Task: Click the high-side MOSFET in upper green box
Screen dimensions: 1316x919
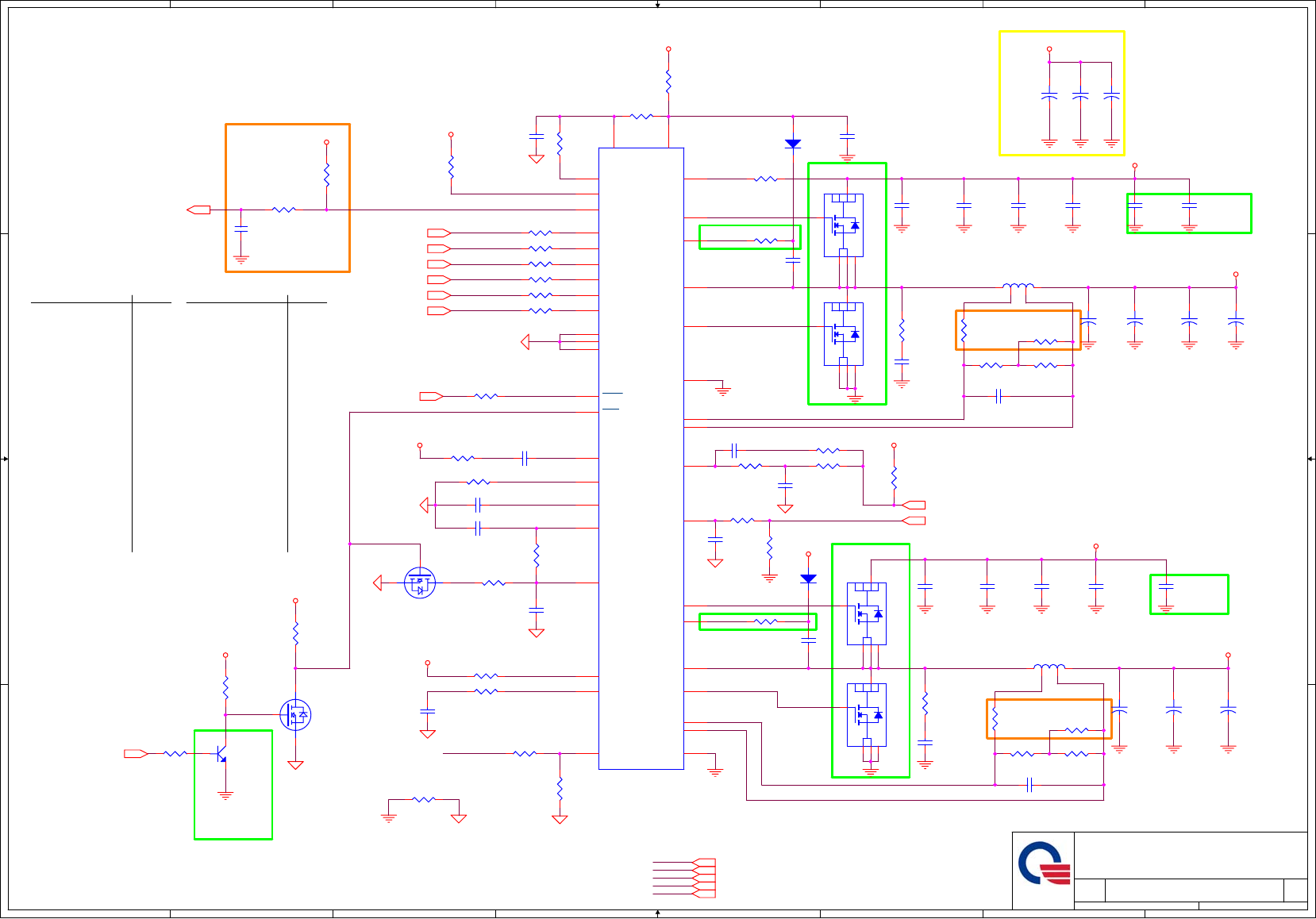Action: click(844, 225)
